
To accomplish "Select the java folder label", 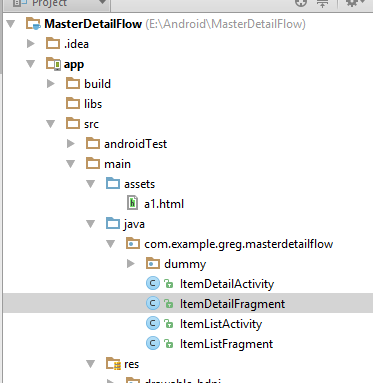I will coord(134,225).
